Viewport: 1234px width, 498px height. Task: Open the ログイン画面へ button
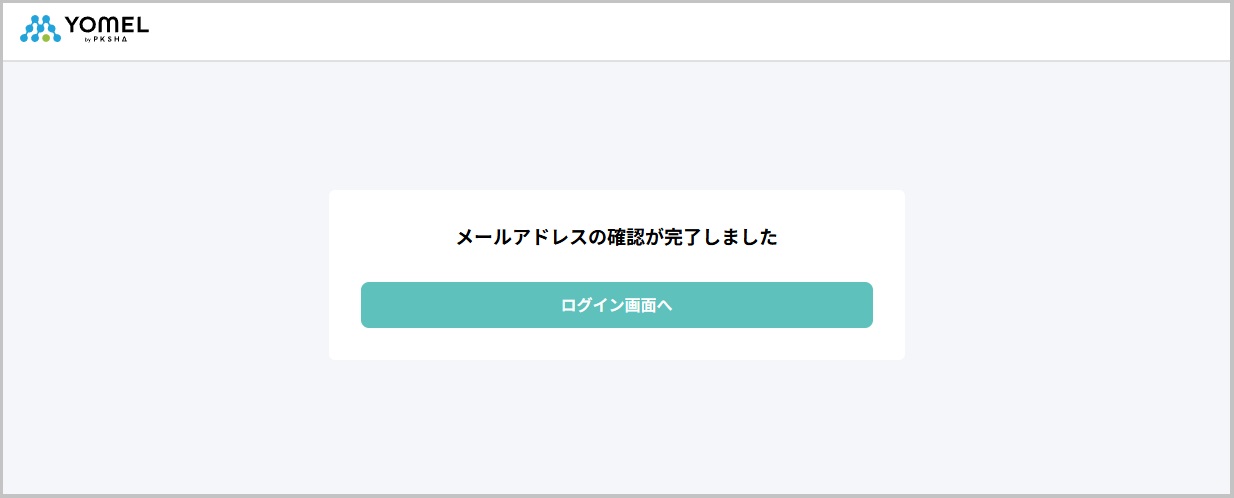pyautogui.click(x=617, y=305)
